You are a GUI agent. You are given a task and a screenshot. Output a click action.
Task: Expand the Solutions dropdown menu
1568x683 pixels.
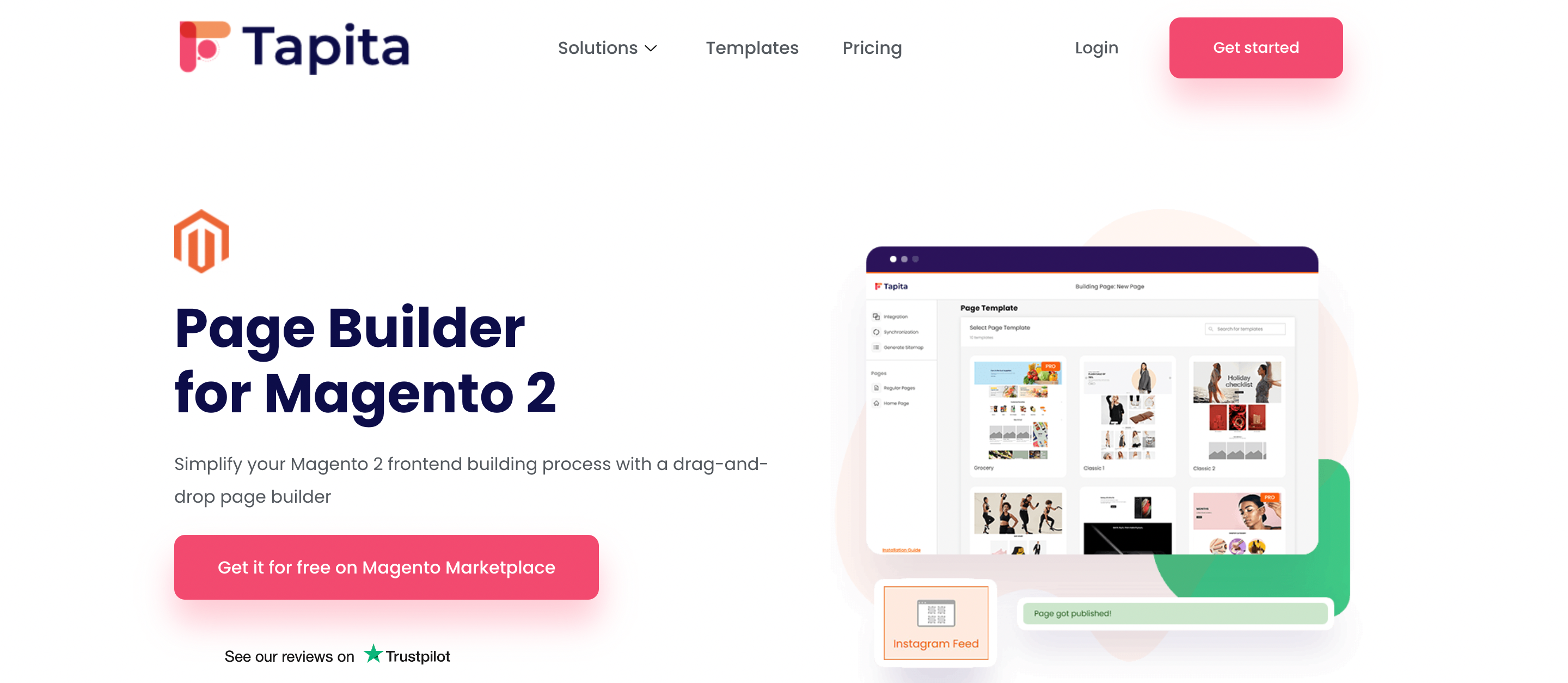tap(608, 47)
